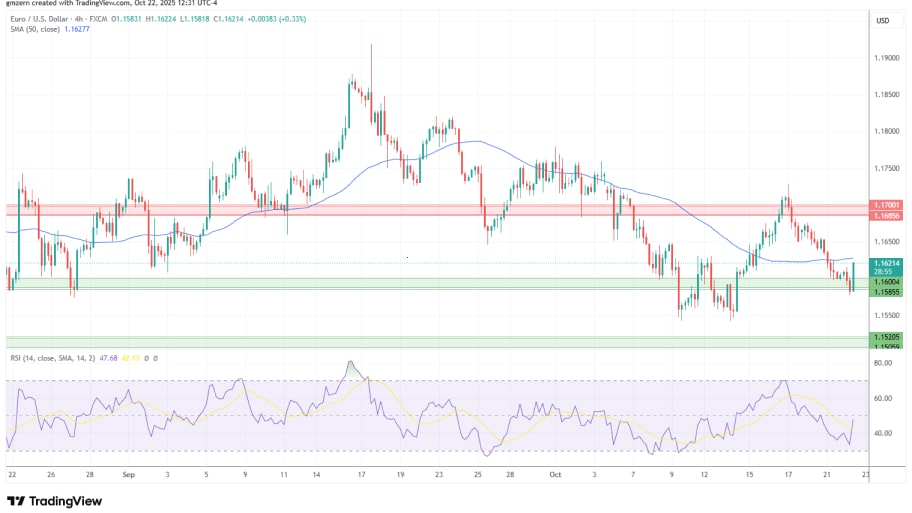
Task: Click the current price label 1.16214
Action: [x=884, y=263]
